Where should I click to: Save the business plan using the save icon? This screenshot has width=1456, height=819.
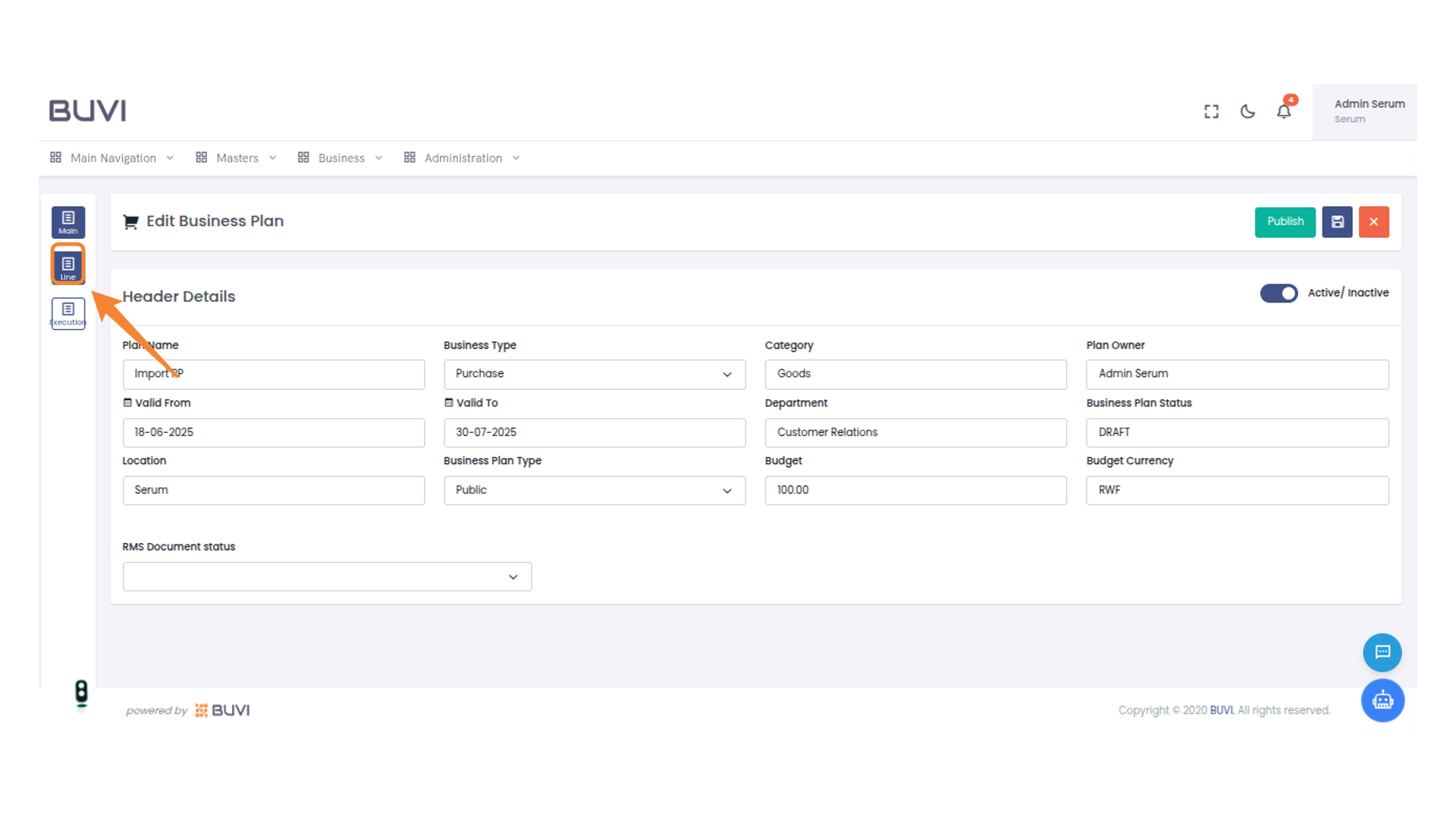click(x=1337, y=221)
